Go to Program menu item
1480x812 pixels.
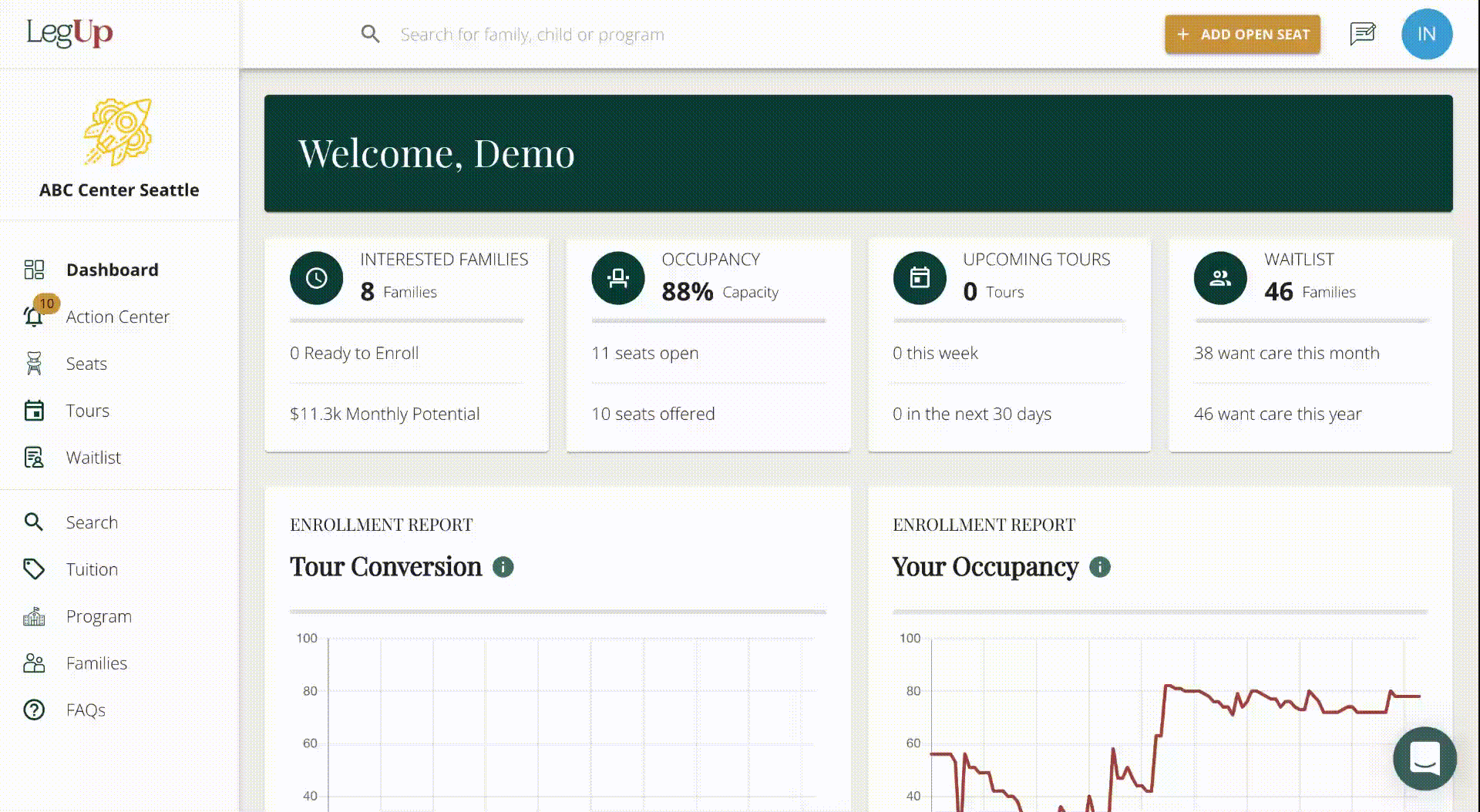tap(99, 616)
